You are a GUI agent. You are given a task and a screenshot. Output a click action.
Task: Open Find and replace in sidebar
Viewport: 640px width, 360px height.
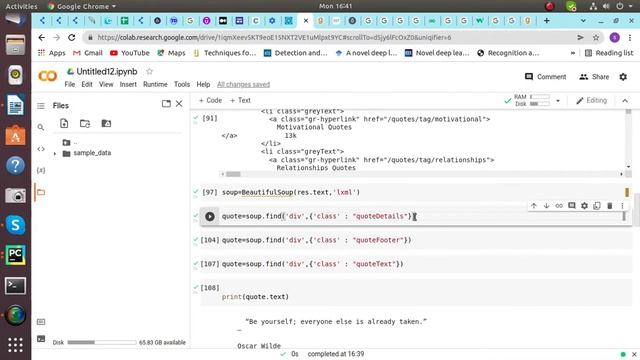click(41, 127)
